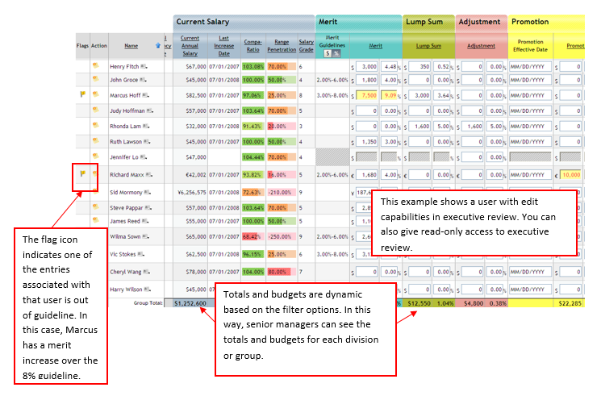Open the action icon for John Groce

click(x=96, y=80)
